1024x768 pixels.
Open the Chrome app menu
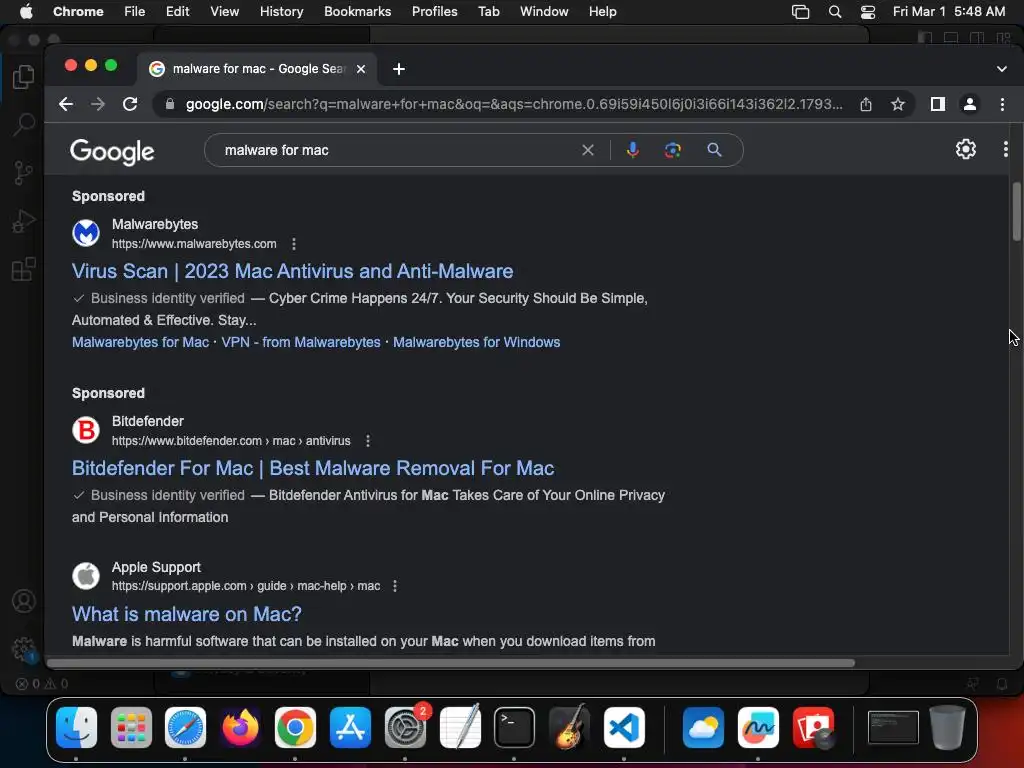click(78, 12)
